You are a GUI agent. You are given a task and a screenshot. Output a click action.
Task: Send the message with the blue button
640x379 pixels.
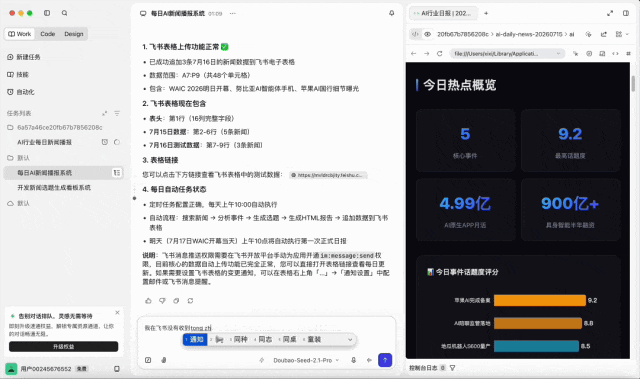click(385, 360)
